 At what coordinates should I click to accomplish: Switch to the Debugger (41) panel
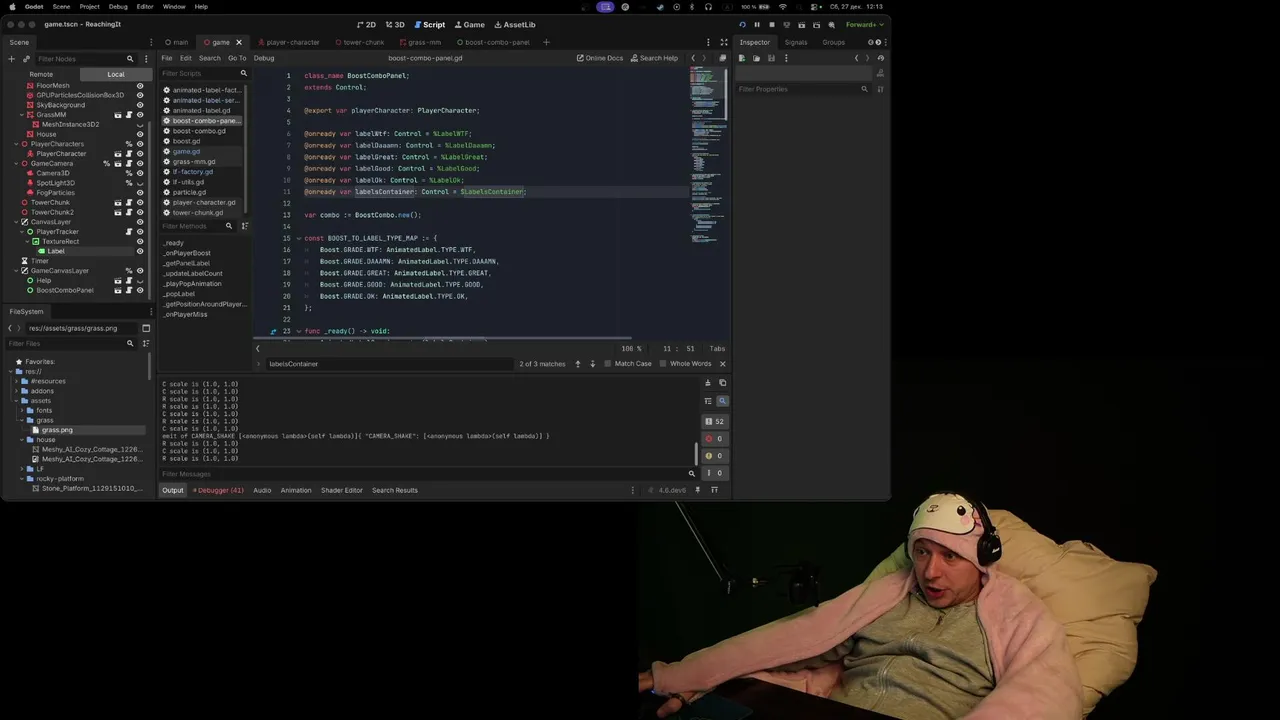[219, 490]
